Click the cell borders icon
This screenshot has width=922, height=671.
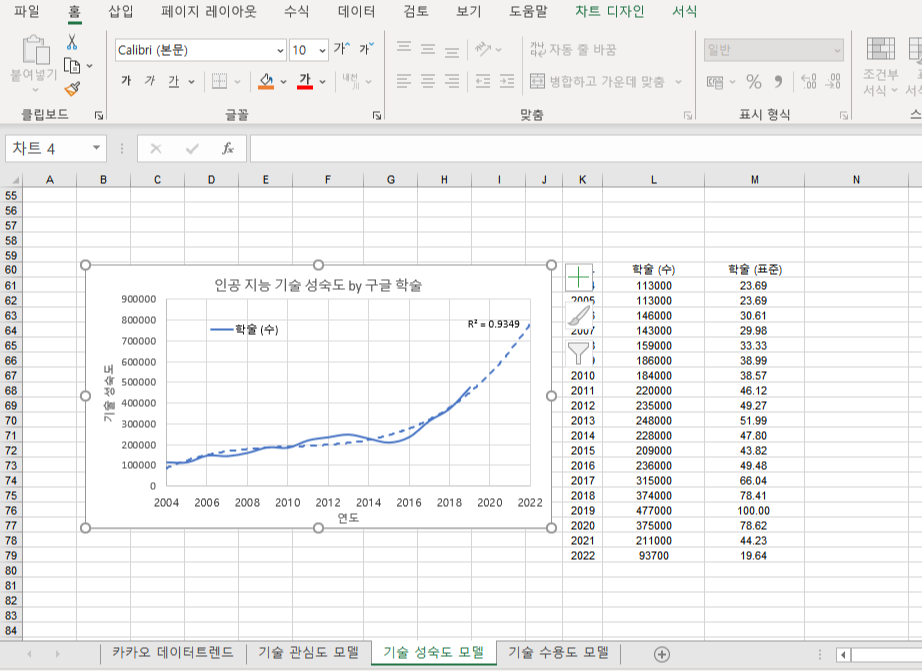pyautogui.click(x=219, y=81)
